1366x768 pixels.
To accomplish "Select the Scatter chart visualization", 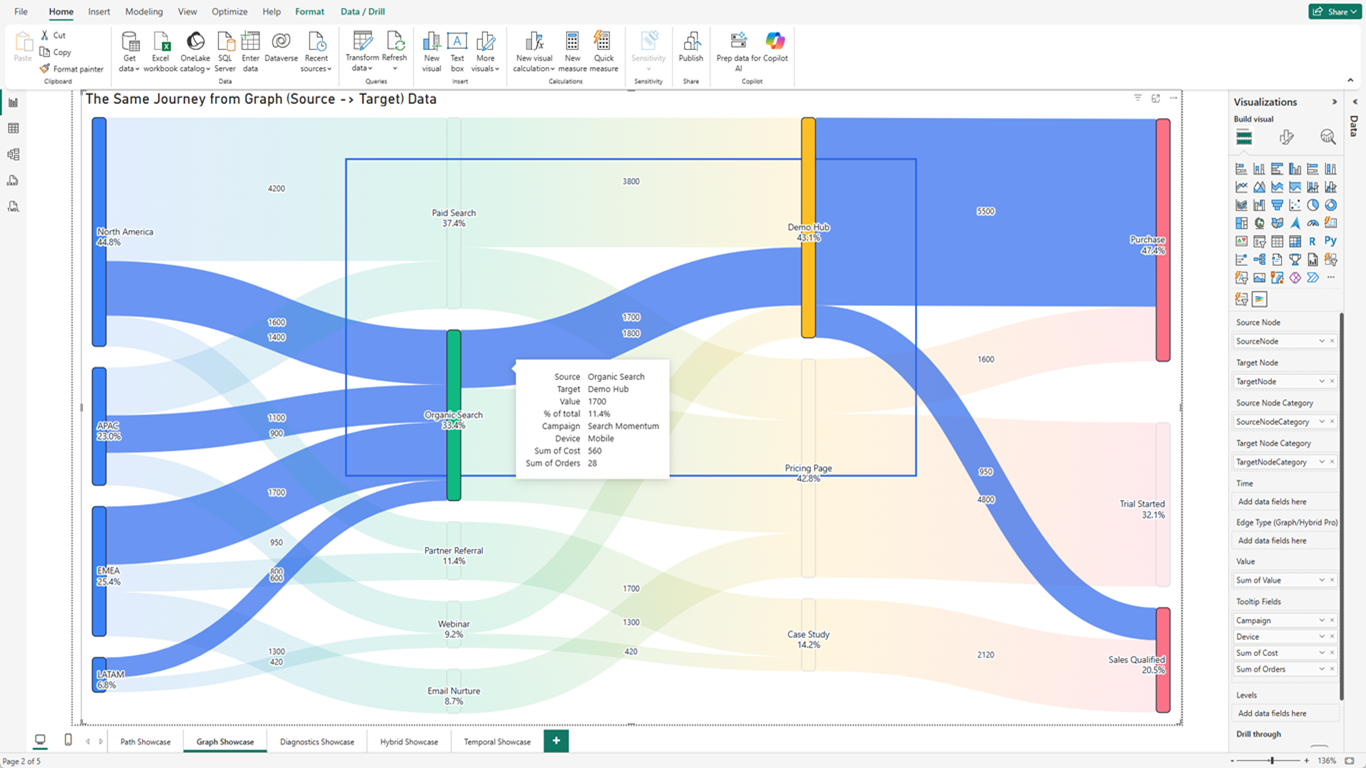I will (1295, 205).
